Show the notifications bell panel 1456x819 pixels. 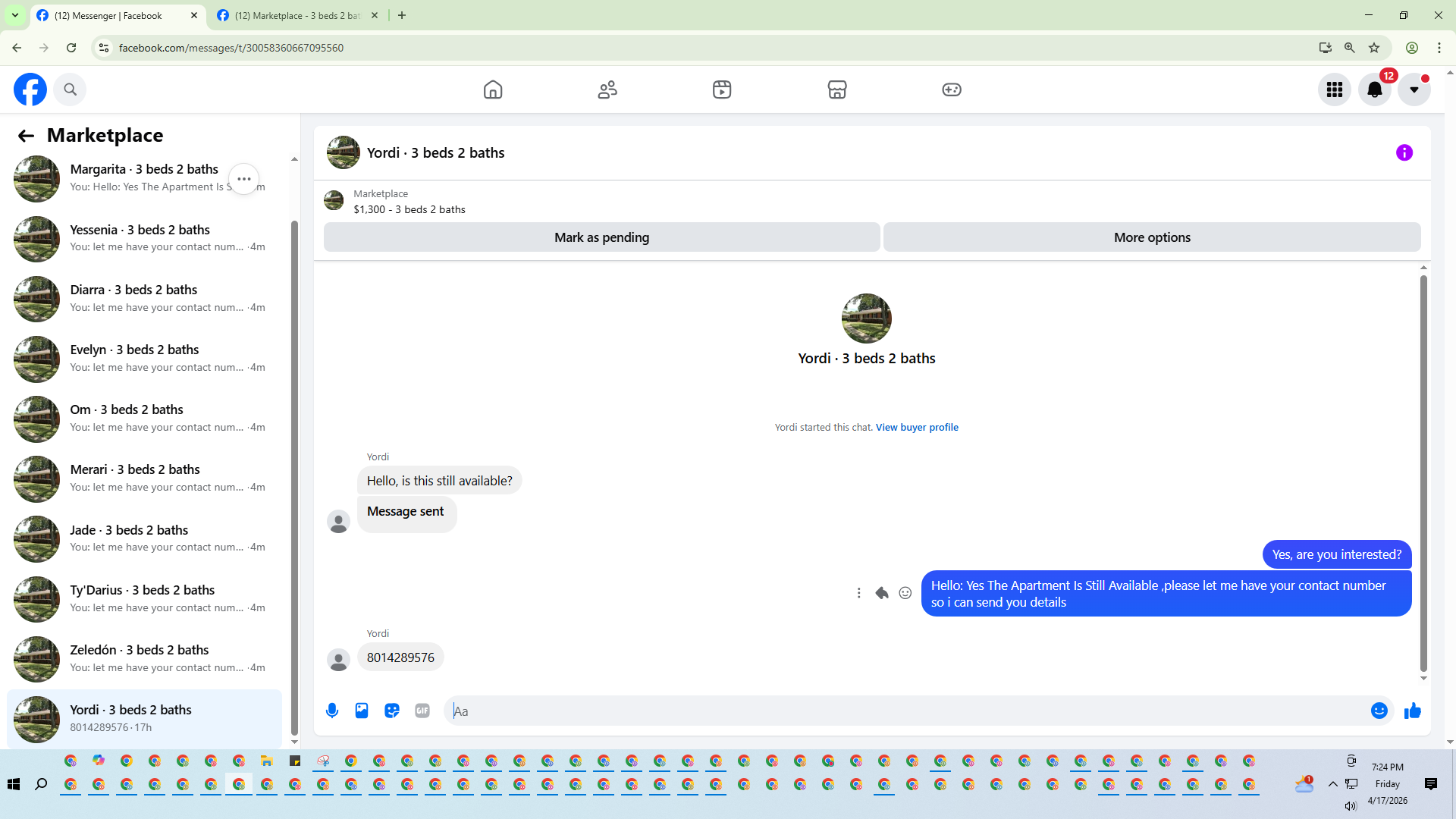pyautogui.click(x=1374, y=89)
